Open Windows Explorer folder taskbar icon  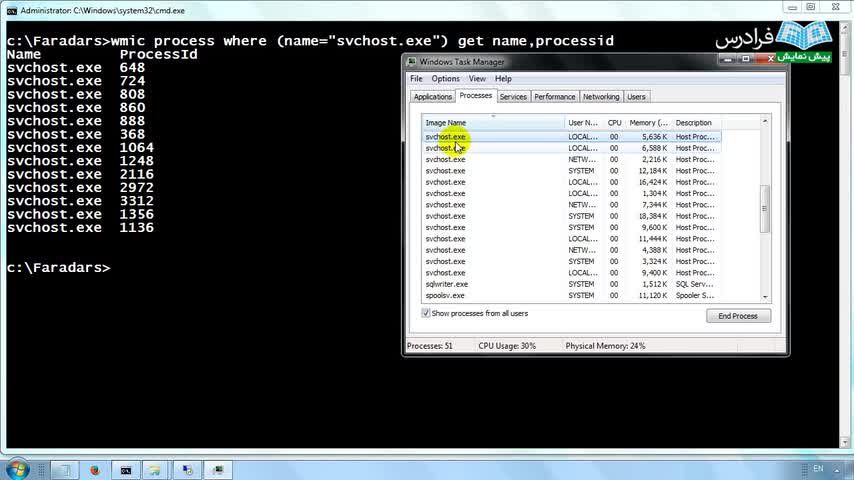click(155, 470)
